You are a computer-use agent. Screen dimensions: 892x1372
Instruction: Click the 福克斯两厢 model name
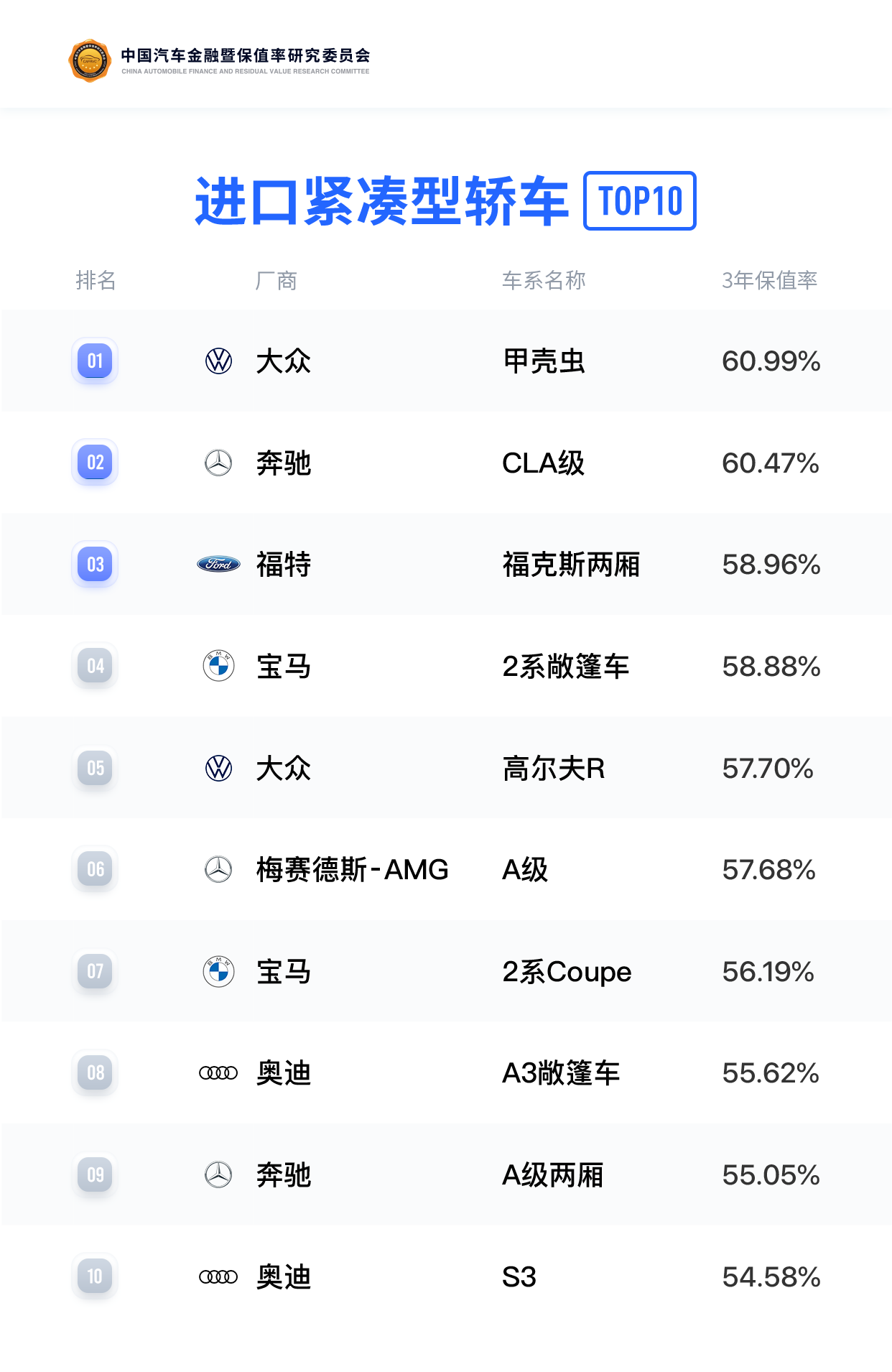[x=571, y=564]
